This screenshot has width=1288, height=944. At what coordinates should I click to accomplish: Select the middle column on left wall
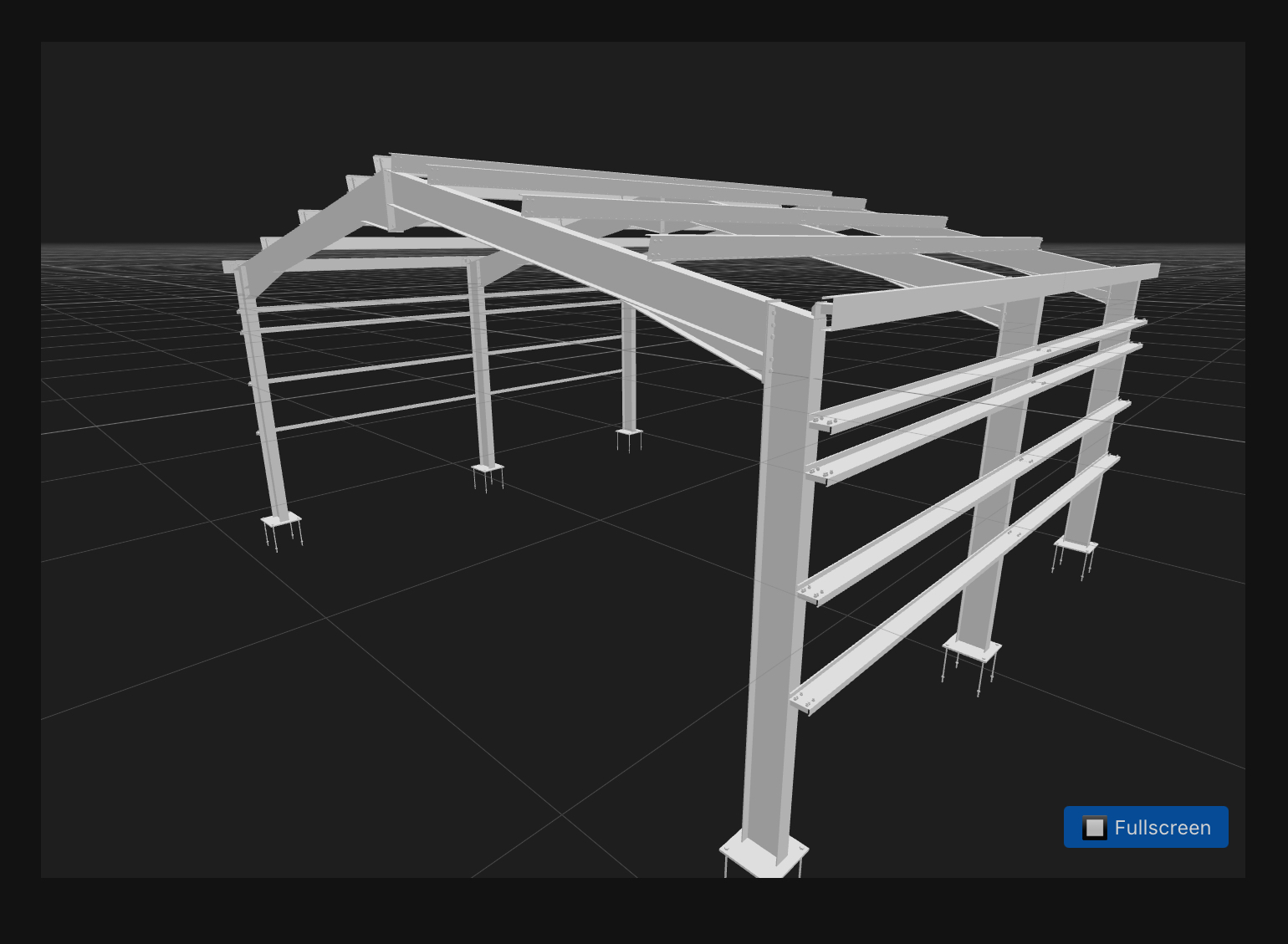481,368
